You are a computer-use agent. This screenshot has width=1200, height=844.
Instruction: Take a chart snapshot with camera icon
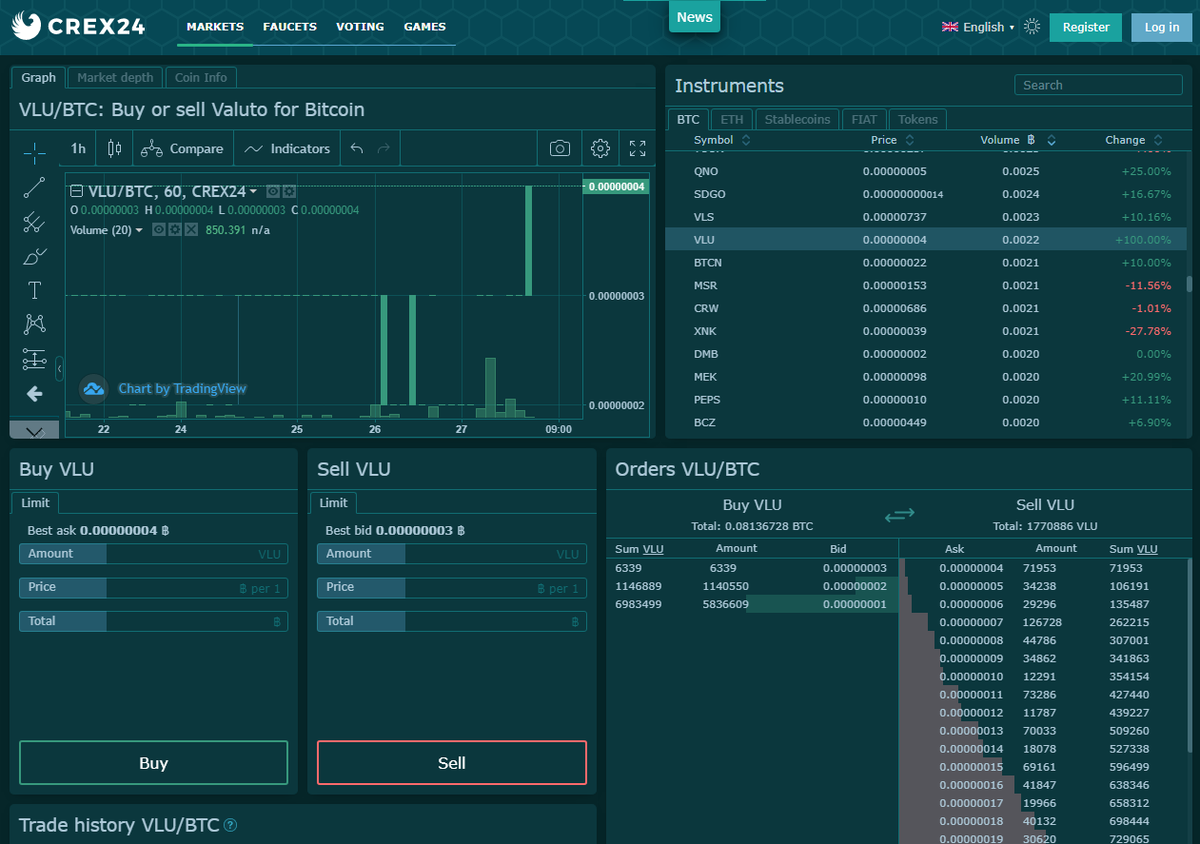(560, 148)
